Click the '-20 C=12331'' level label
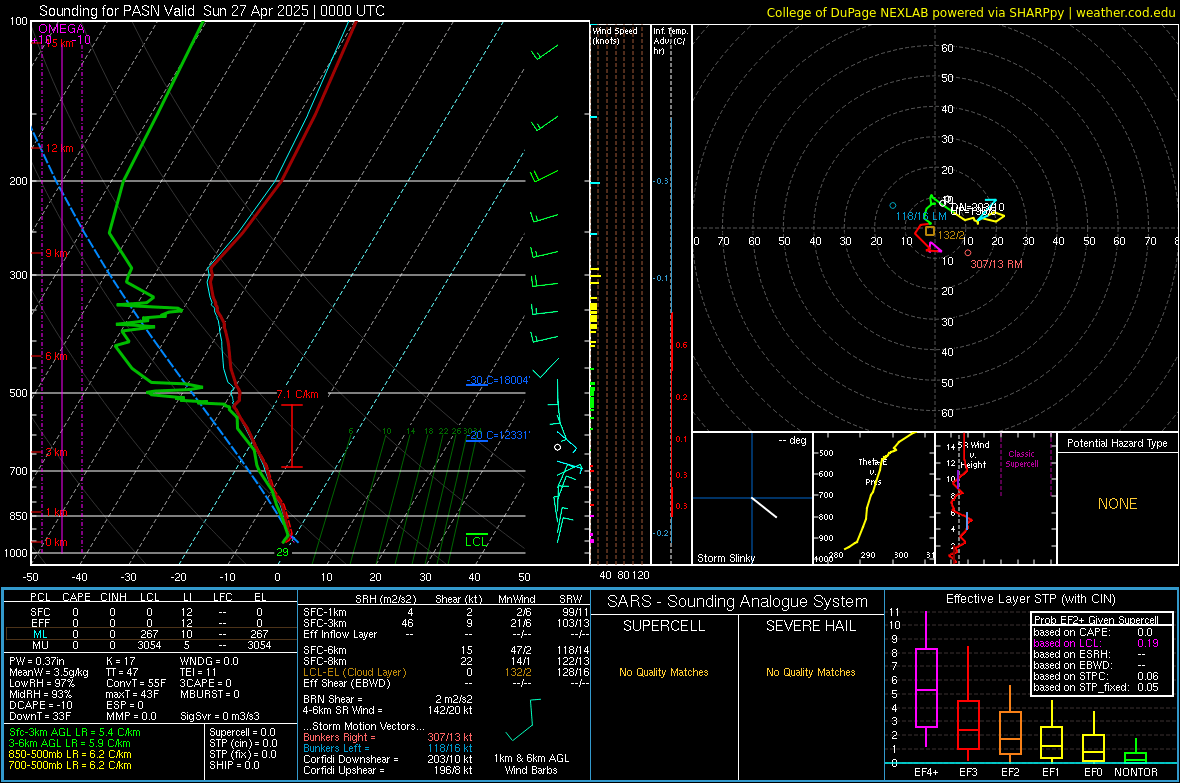Image resolution: width=1180 pixels, height=783 pixels. click(497, 435)
